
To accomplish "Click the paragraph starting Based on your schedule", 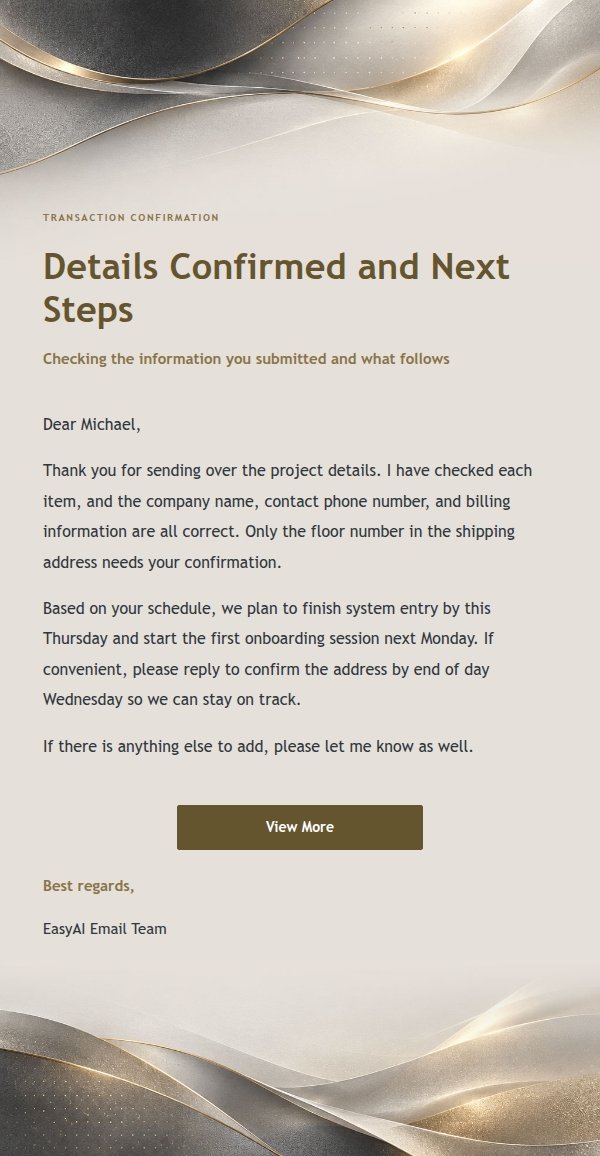I will [268, 654].
